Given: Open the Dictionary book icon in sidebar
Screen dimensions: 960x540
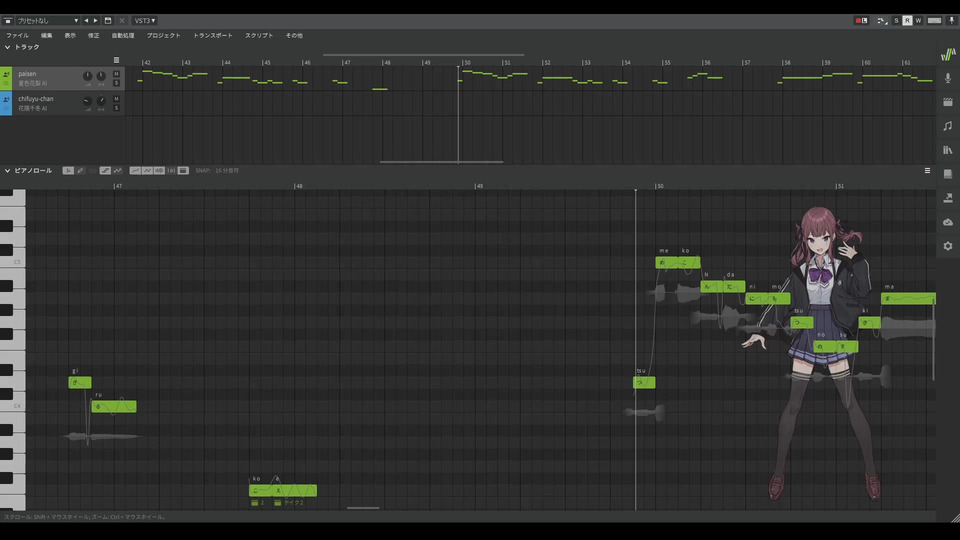Looking at the screenshot, I should (x=948, y=174).
